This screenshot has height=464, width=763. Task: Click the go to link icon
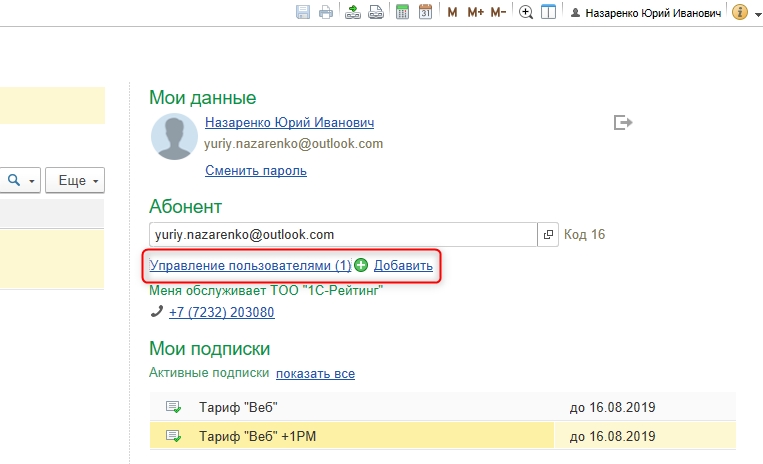click(x=376, y=12)
